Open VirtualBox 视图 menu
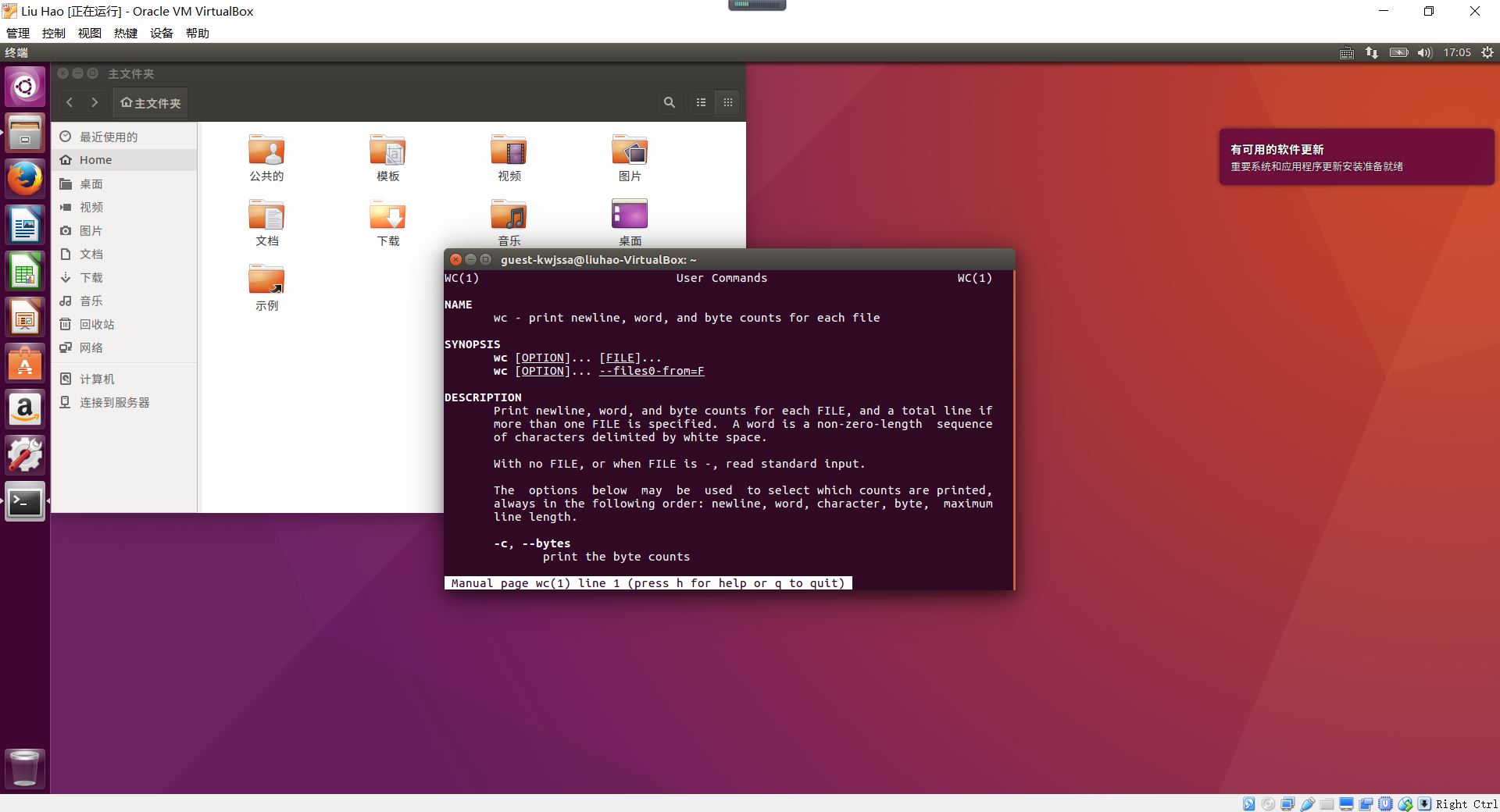Screen dimensions: 1500x812 [90, 33]
